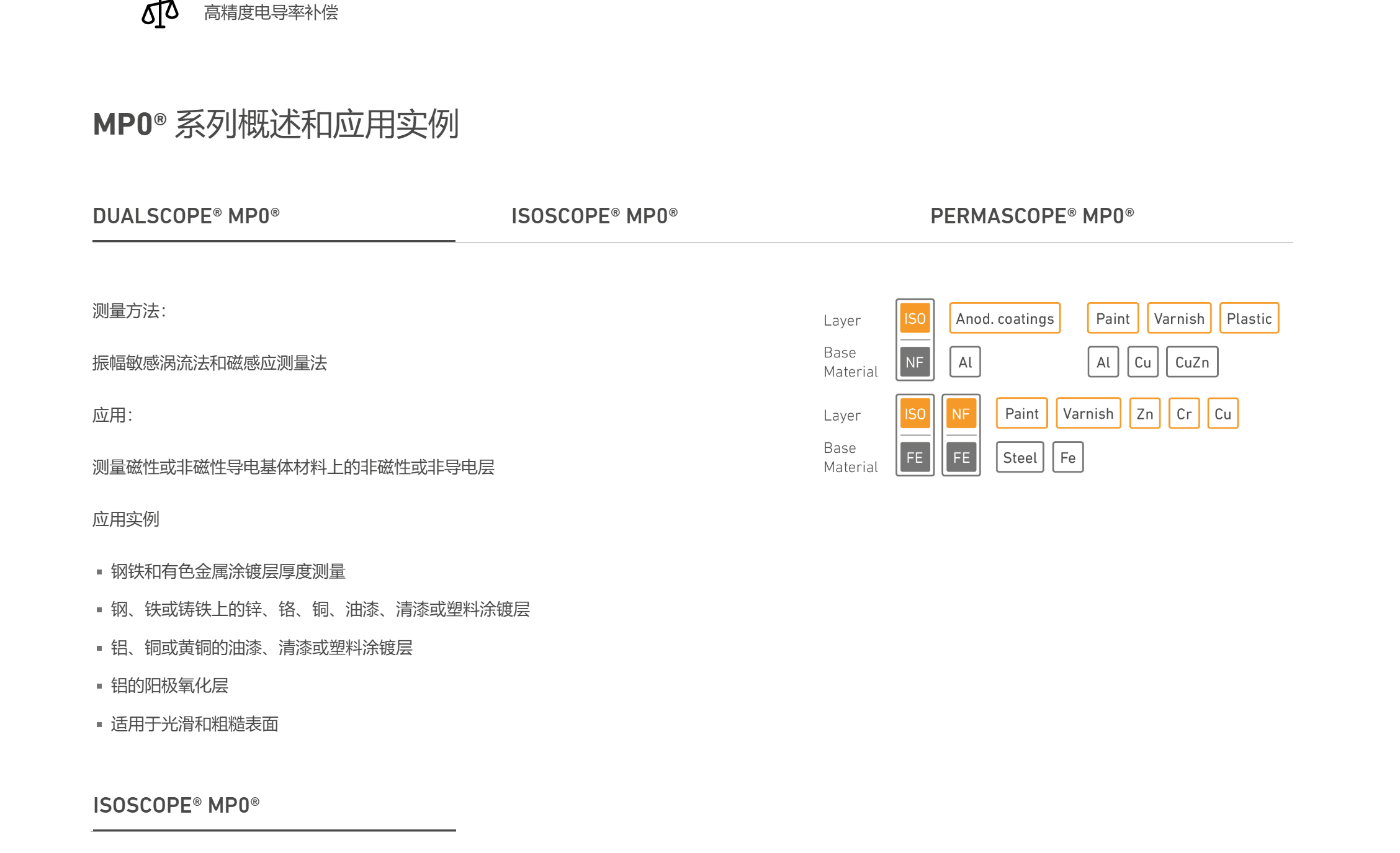
Task: Click the grey NF base material badge
Action: [915, 362]
